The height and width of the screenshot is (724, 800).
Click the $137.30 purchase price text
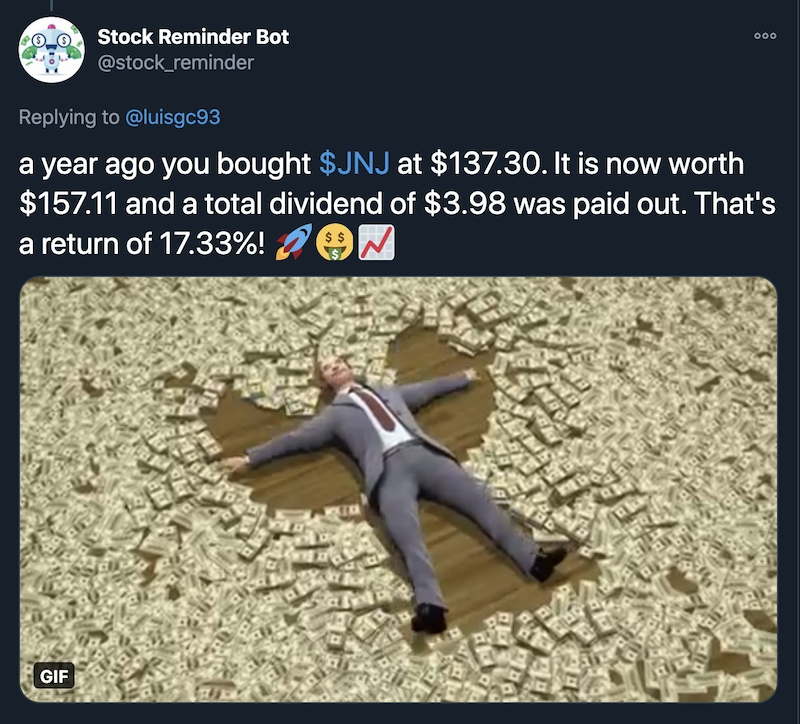[x=485, y=164]
